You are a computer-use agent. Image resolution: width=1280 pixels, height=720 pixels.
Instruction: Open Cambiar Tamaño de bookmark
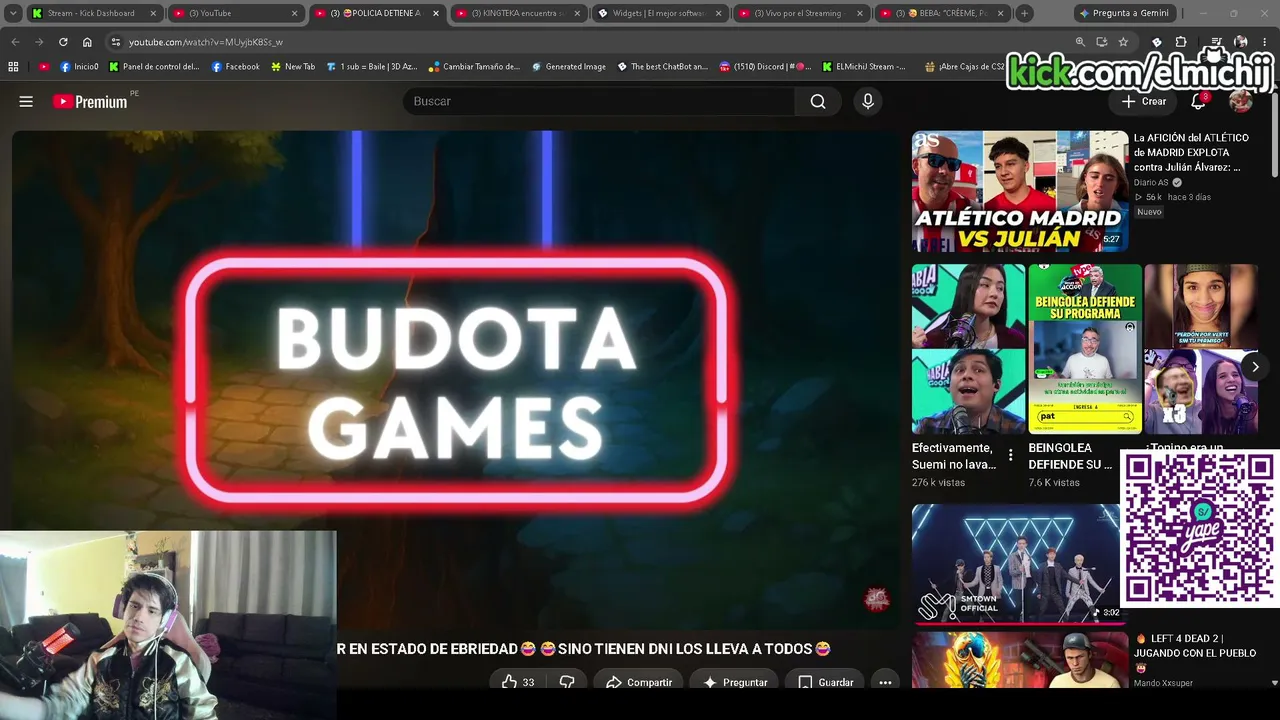pos(474,67)
